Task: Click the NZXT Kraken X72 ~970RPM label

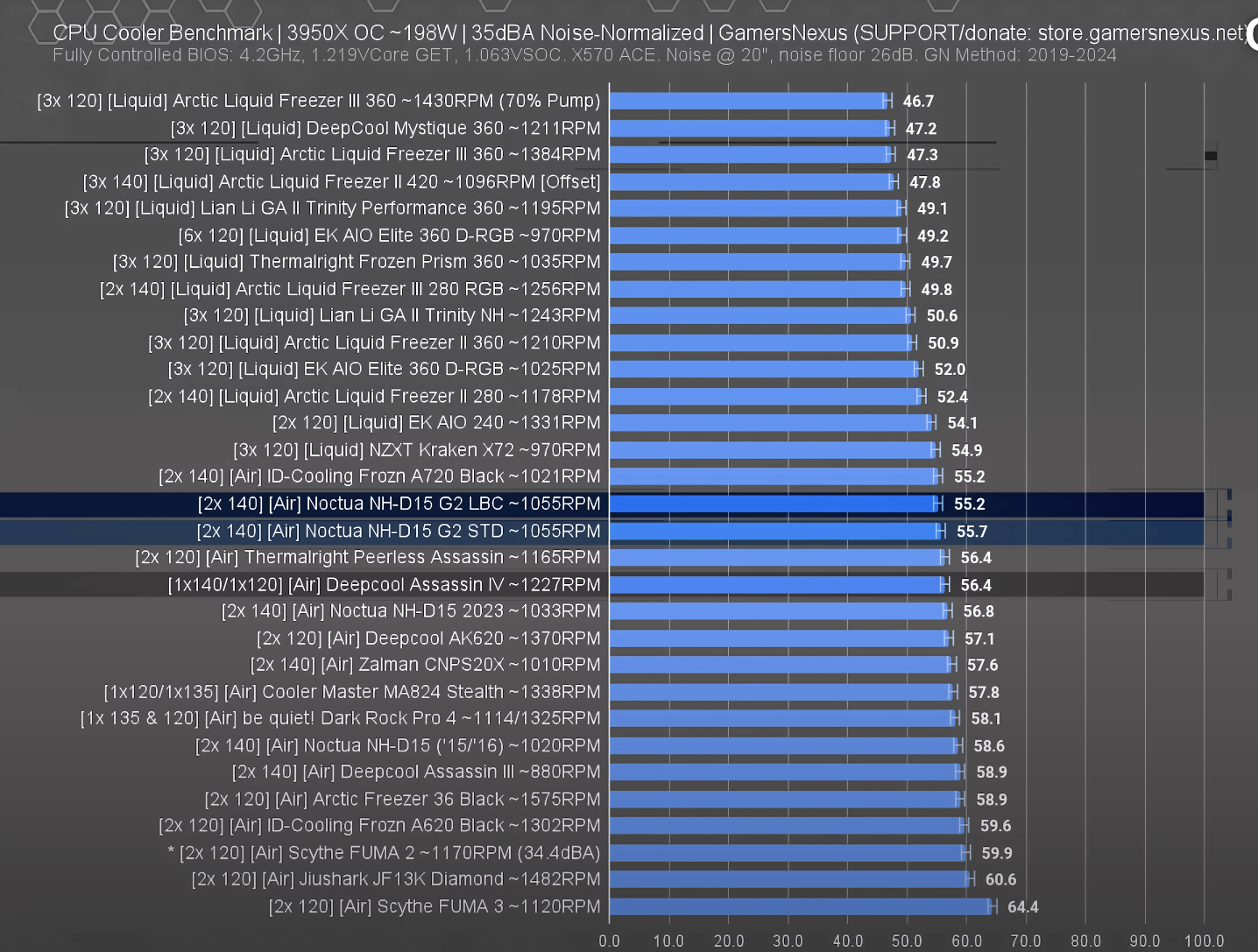Action: pos(417,450)
